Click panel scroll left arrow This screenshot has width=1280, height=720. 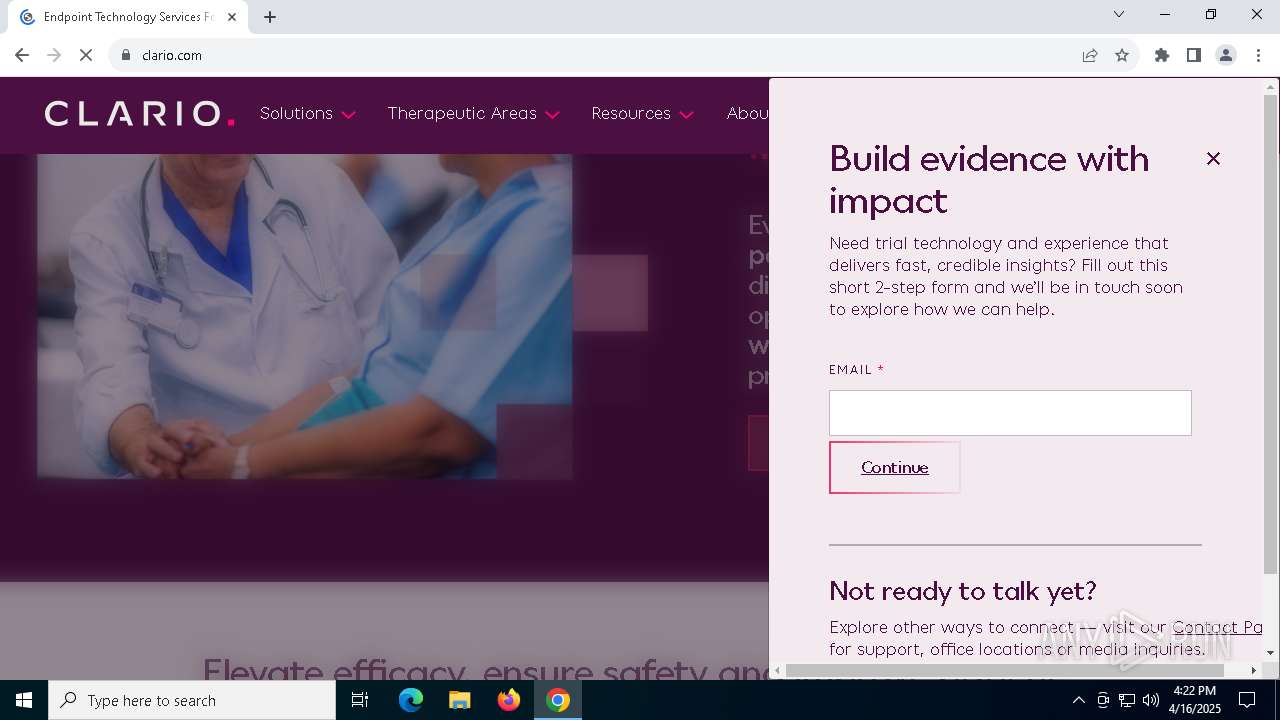coord(778,670)
